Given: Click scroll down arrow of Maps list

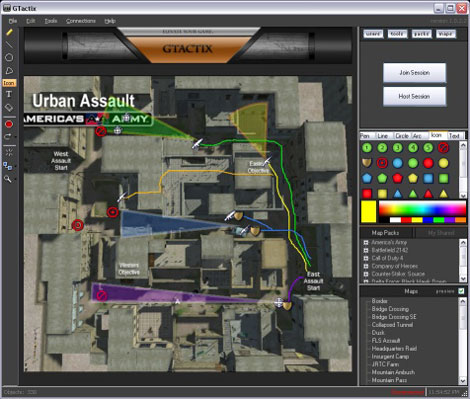Looking at the screenshot, I should pyautogui.click(x=463, y=380).
